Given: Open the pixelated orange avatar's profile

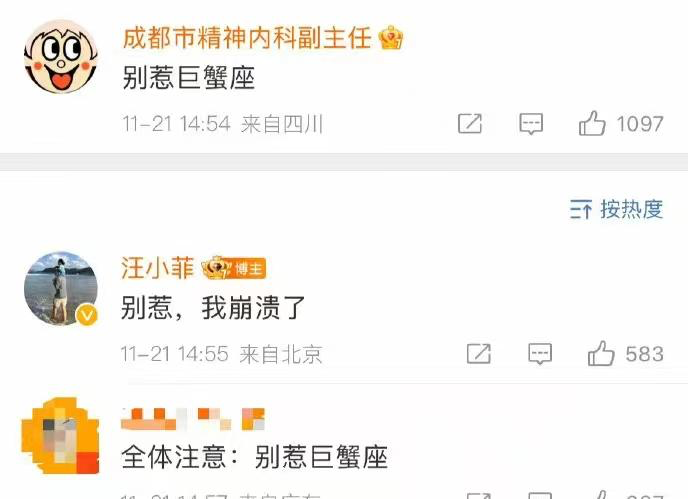Looking at the screenshot, I should (x=61, y=435).
